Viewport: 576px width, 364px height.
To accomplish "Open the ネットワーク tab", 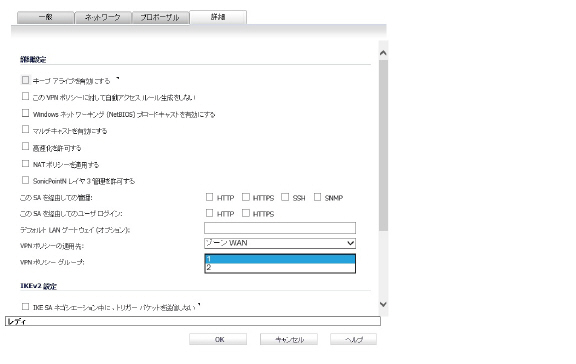I will (103, 17).
